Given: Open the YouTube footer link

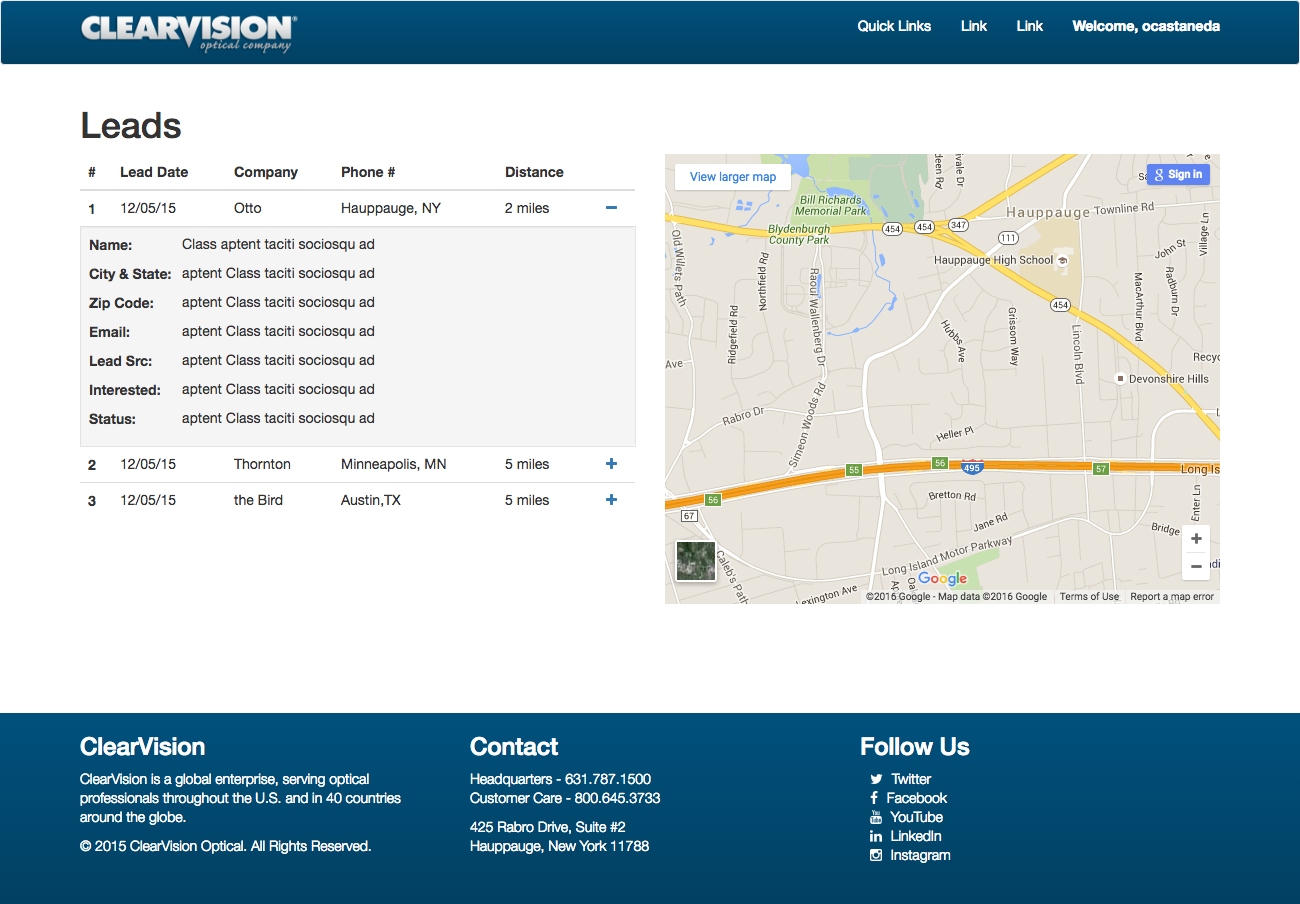Looking at the screenshot, I should 917,817.
